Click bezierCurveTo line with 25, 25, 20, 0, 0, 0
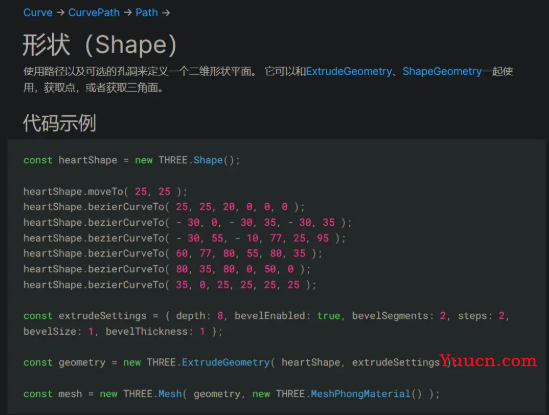Screen dimensions: 549x415 164,207
